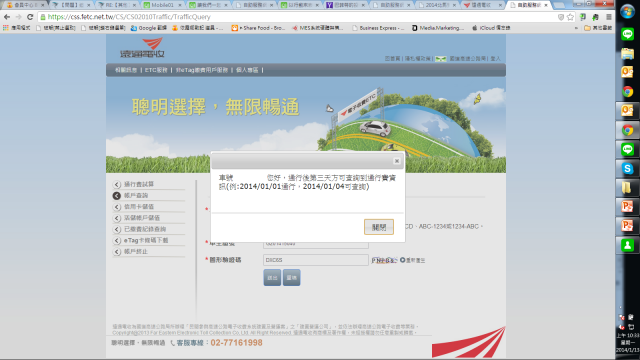
Task: Click the 關閉 button in the dialog
Action: tap(379, 227)
